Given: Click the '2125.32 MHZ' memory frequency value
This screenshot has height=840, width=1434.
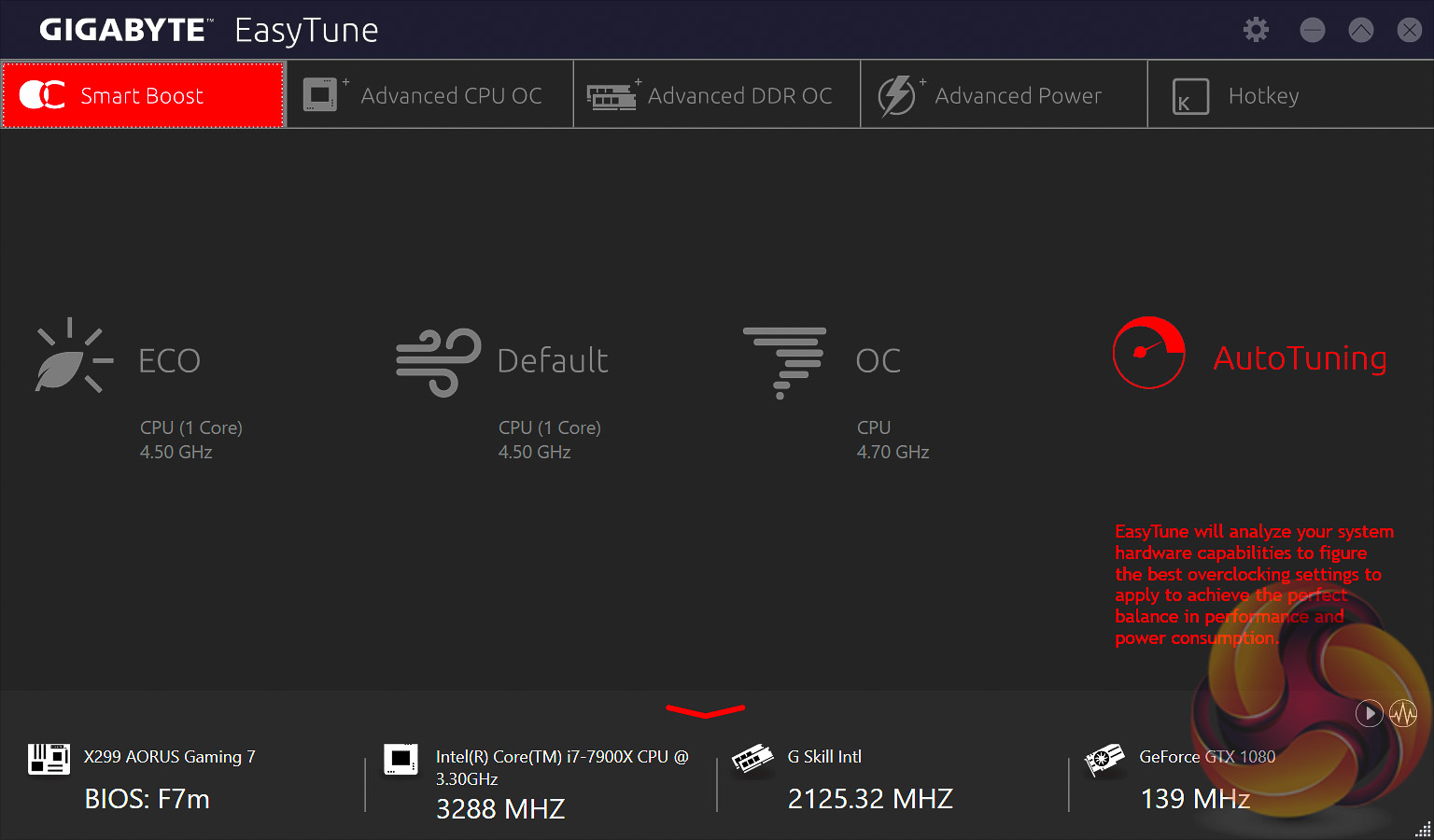Looking at the screenshot, I should 870,799.
